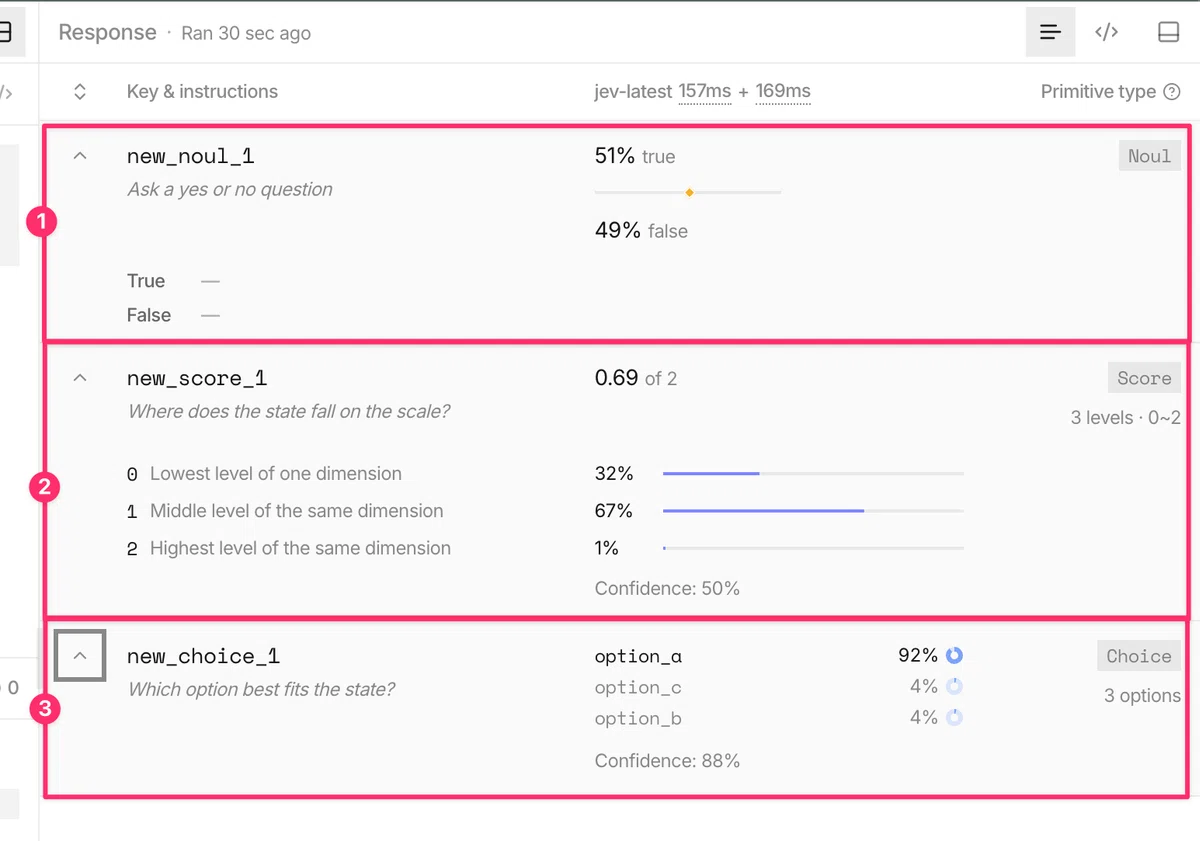Click the option_b 4% donut indicator
Viewport: 1200px width, 841px height.
click(954, 718)
